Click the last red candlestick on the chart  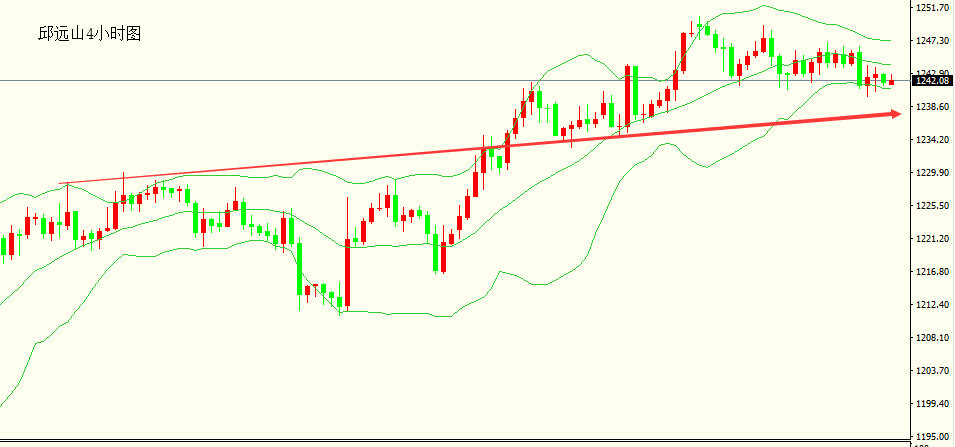coord(892,82)
